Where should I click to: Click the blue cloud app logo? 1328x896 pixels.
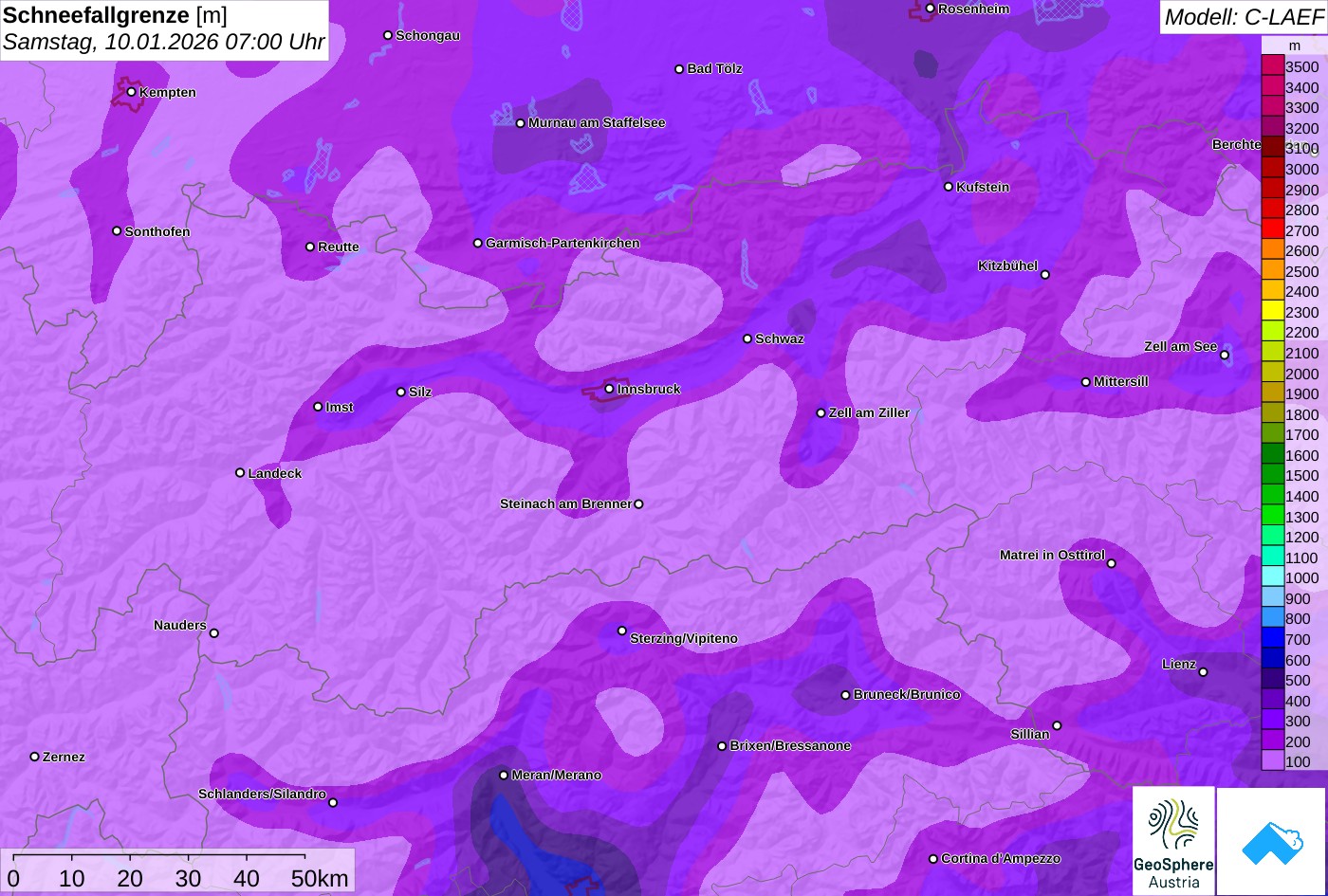coord(1272,841)
